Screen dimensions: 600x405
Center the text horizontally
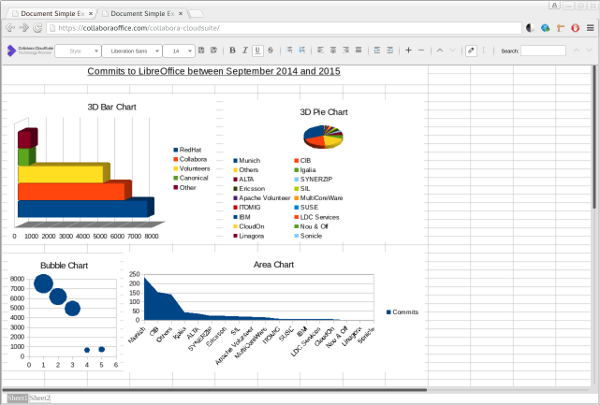pos(333,50)
